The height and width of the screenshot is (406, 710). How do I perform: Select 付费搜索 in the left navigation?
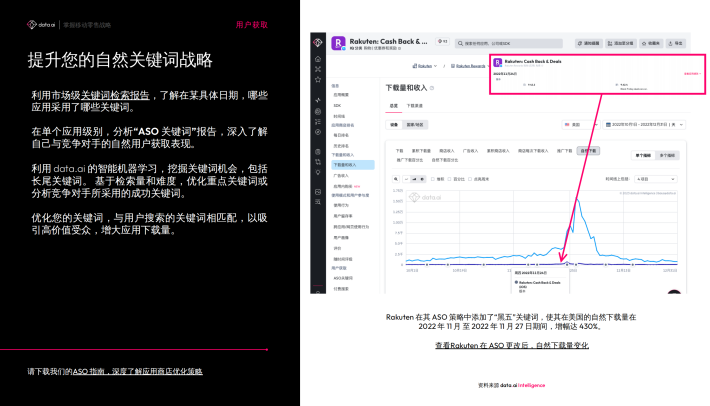(x=341, y=289)
